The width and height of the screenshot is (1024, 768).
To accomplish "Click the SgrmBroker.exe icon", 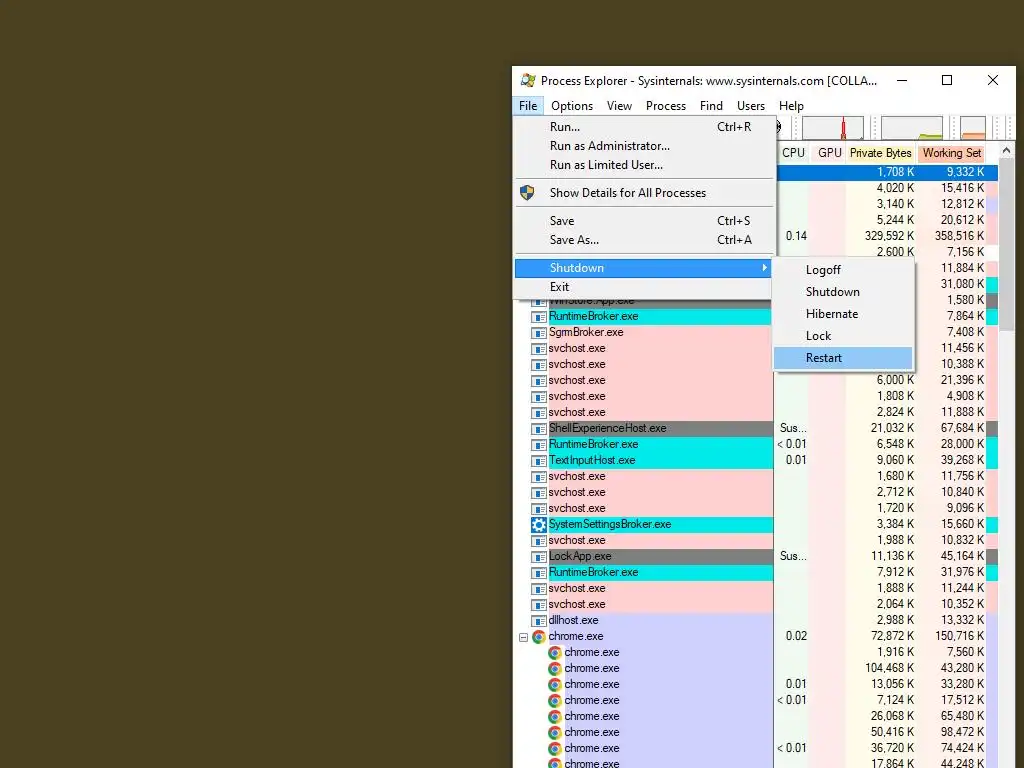I will (x=539, y=333).
